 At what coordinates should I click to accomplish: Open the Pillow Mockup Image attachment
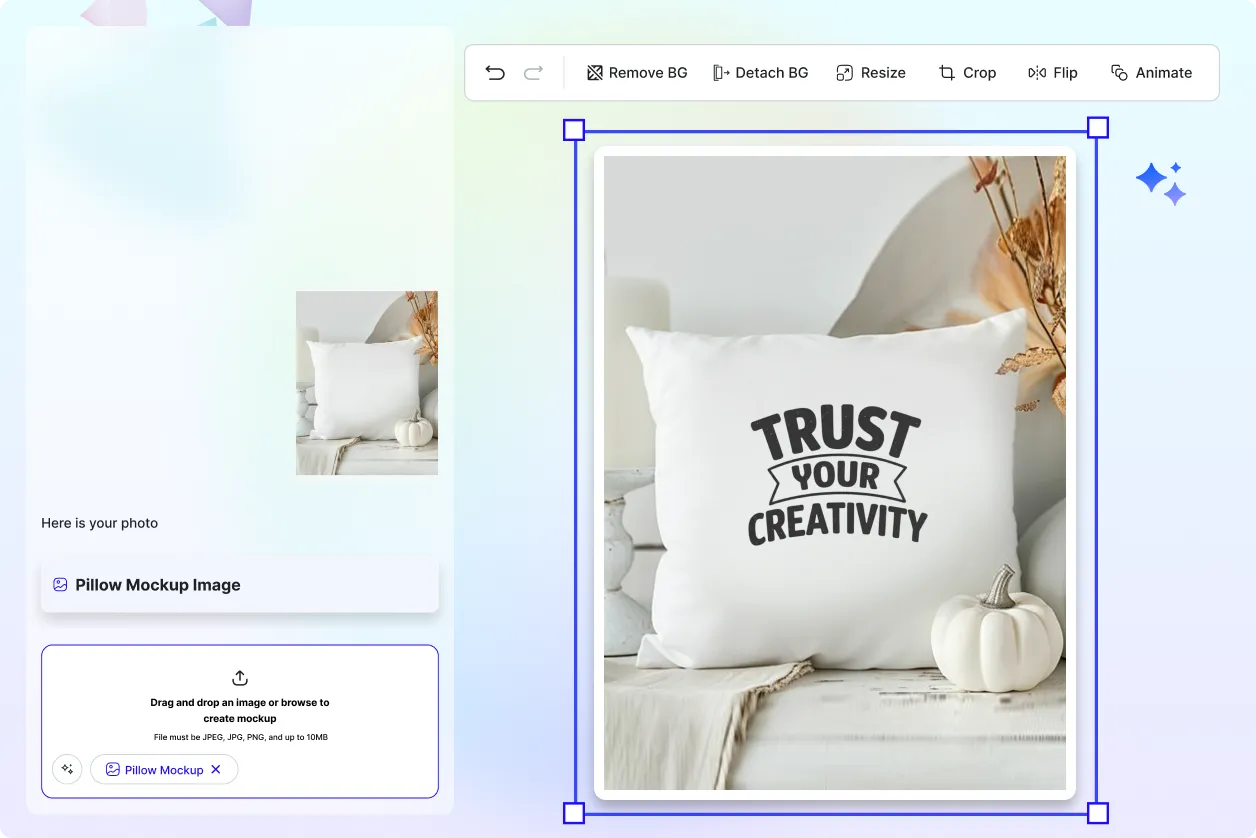(x=240, y=584)
